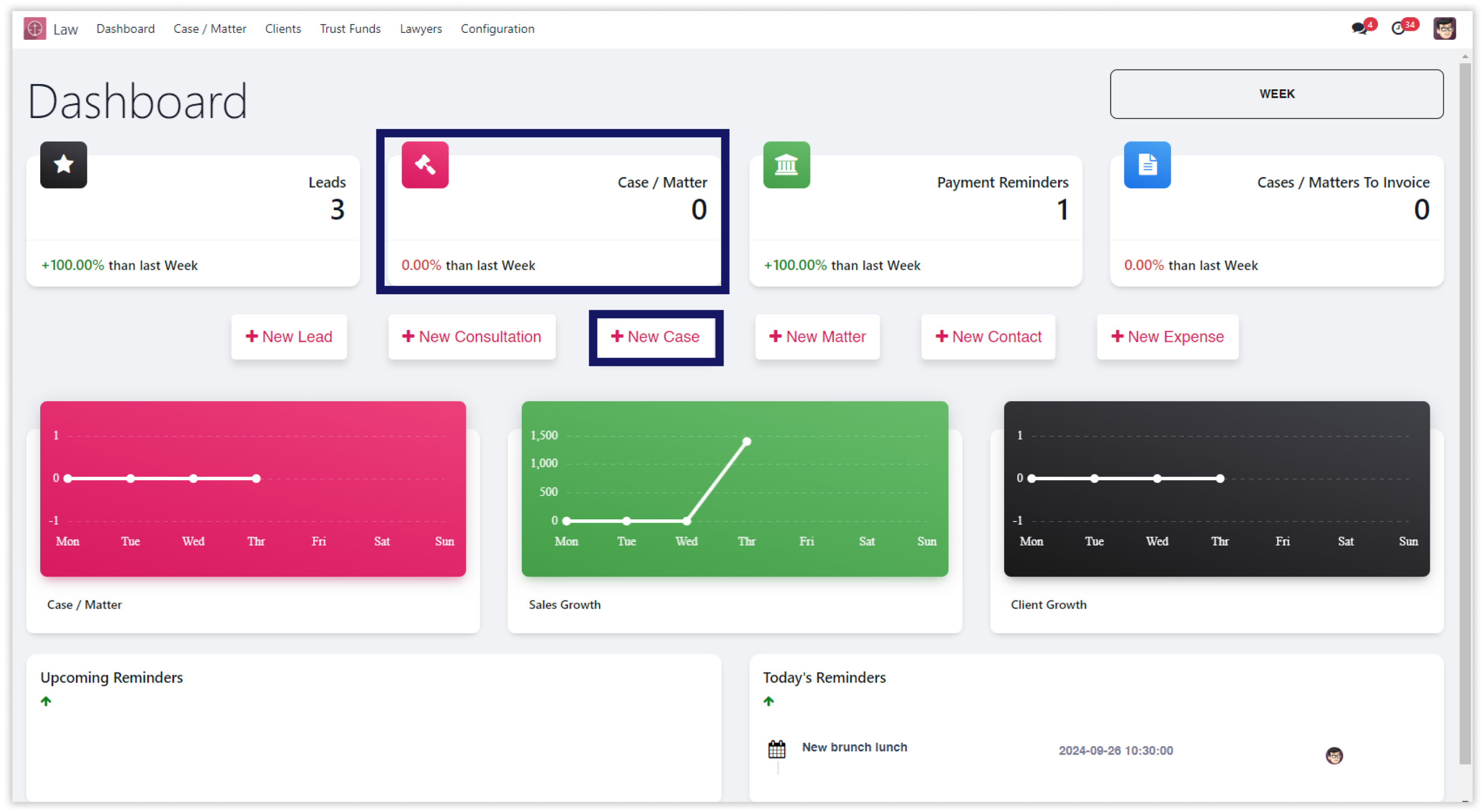This screenshot has height=812, width=1482.
Task: Click the Today's Reminders green arrow
Action: point(768,700)
